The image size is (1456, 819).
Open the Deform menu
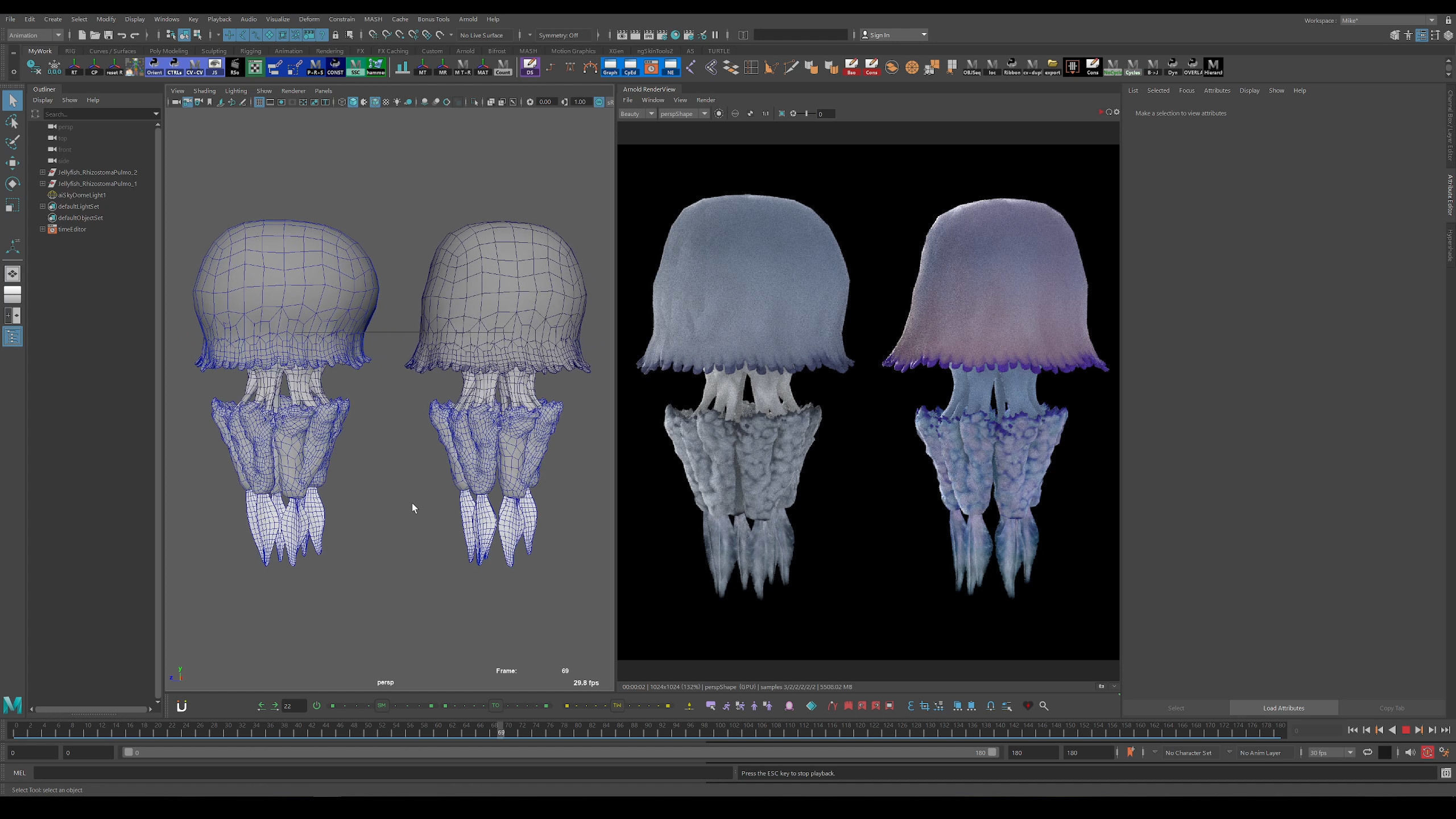coord(309,19)
